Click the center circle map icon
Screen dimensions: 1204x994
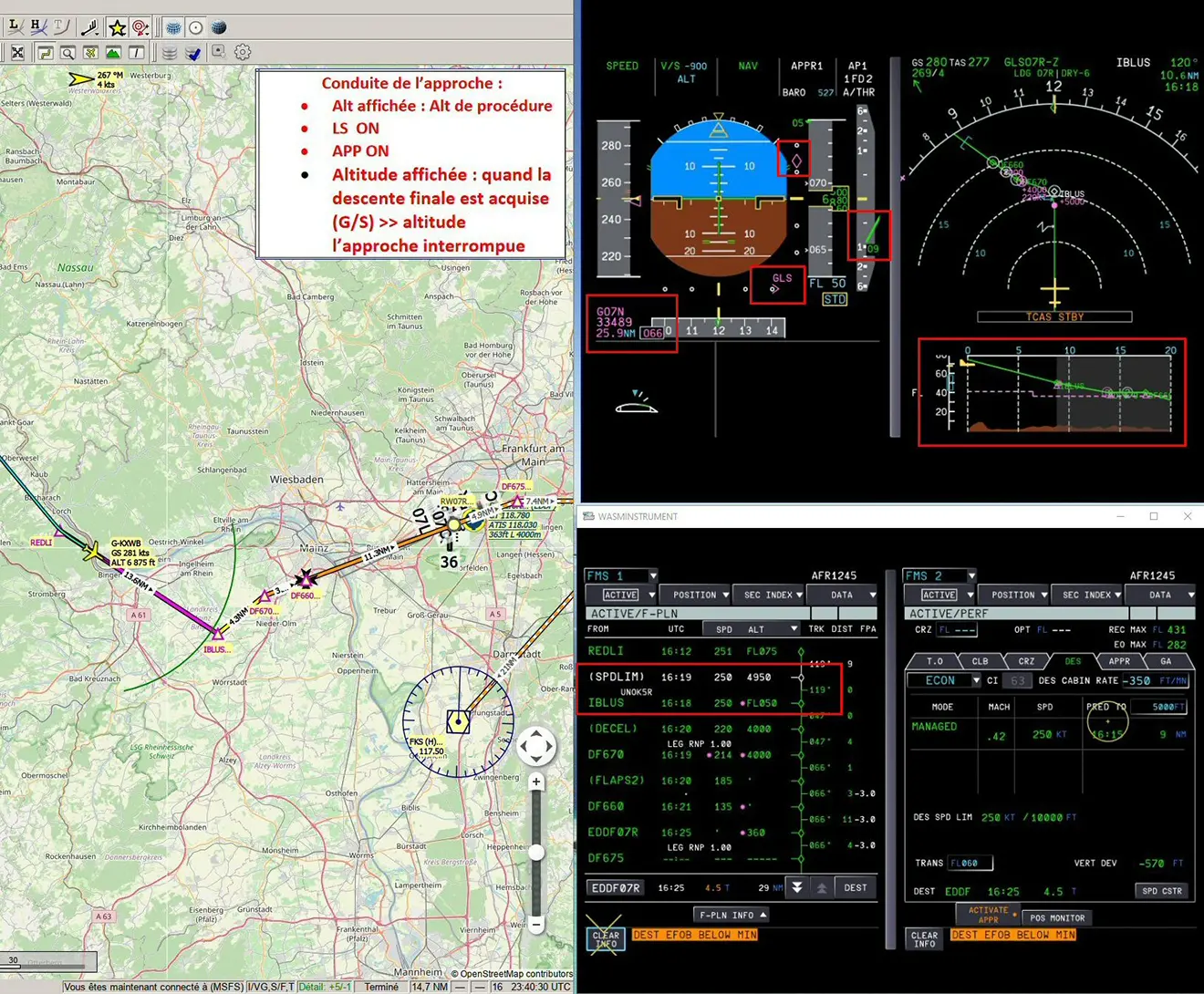(x=195, y=27)
